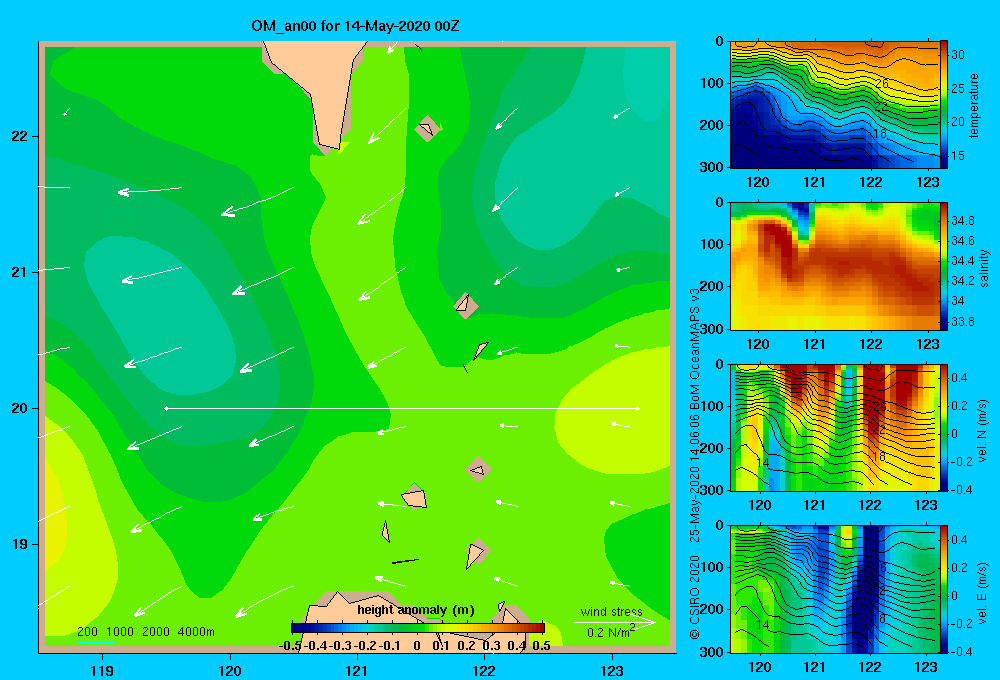Click depth label "300" on salinity plot axis

(712, 329)
